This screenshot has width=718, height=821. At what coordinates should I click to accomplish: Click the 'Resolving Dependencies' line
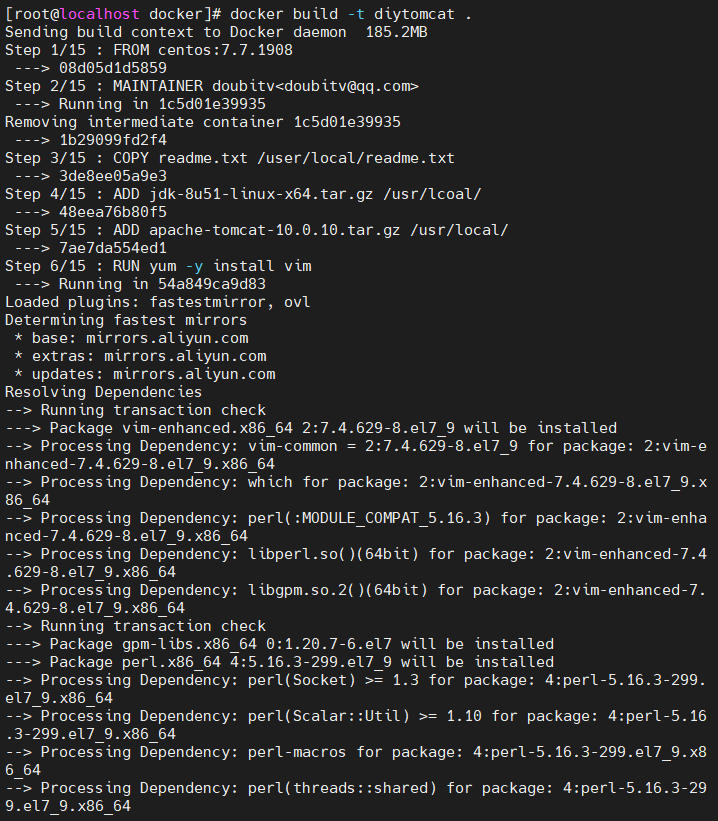pos(103,392)
